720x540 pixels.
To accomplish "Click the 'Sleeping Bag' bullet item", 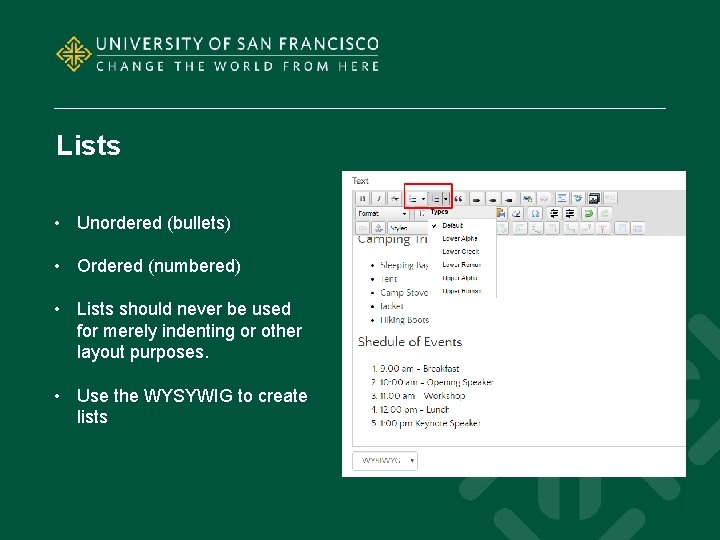I will [404, 265].
